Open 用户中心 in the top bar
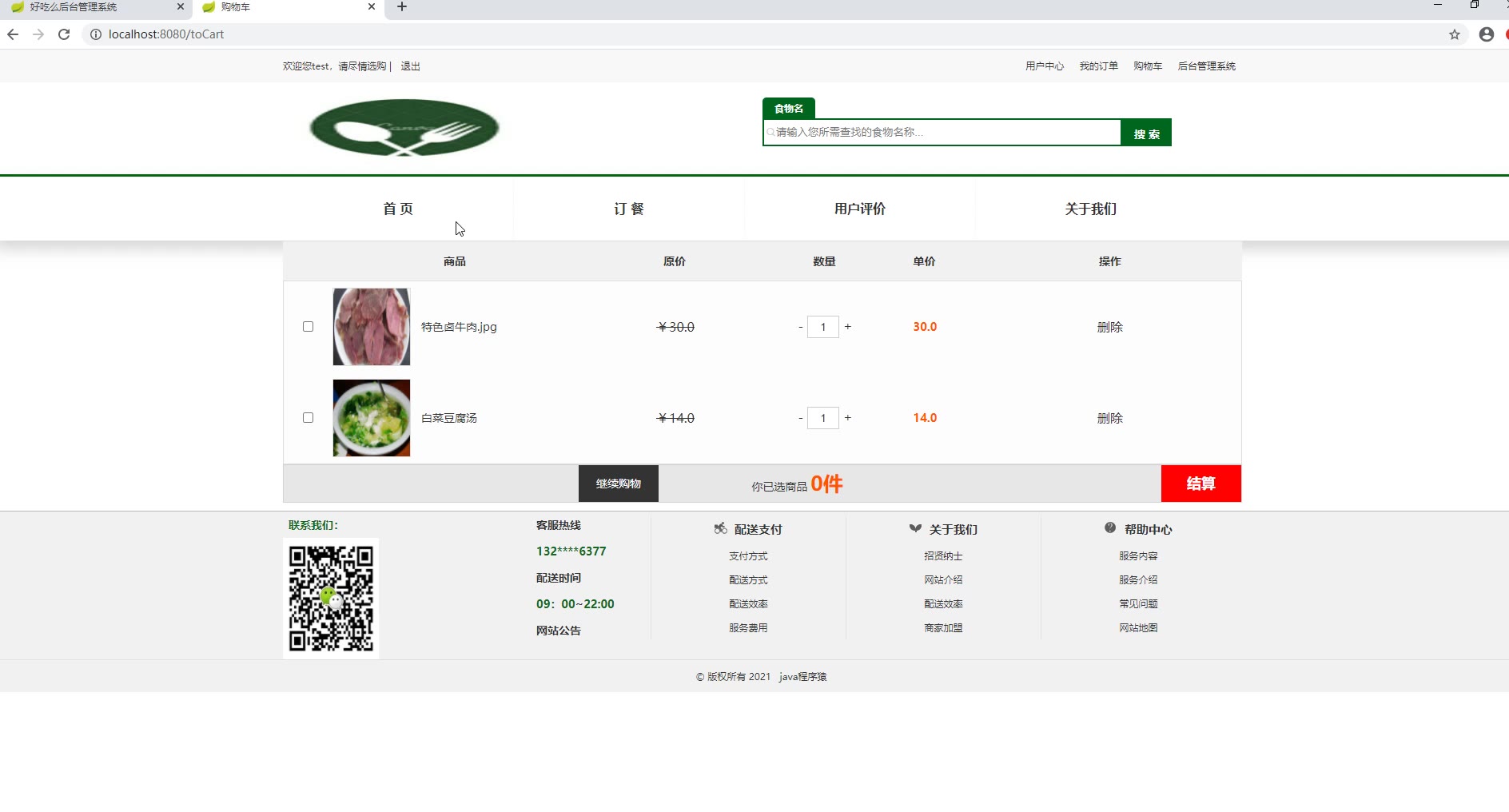Viewport: 1509px width, 812px height. [x=1045, y=66]
